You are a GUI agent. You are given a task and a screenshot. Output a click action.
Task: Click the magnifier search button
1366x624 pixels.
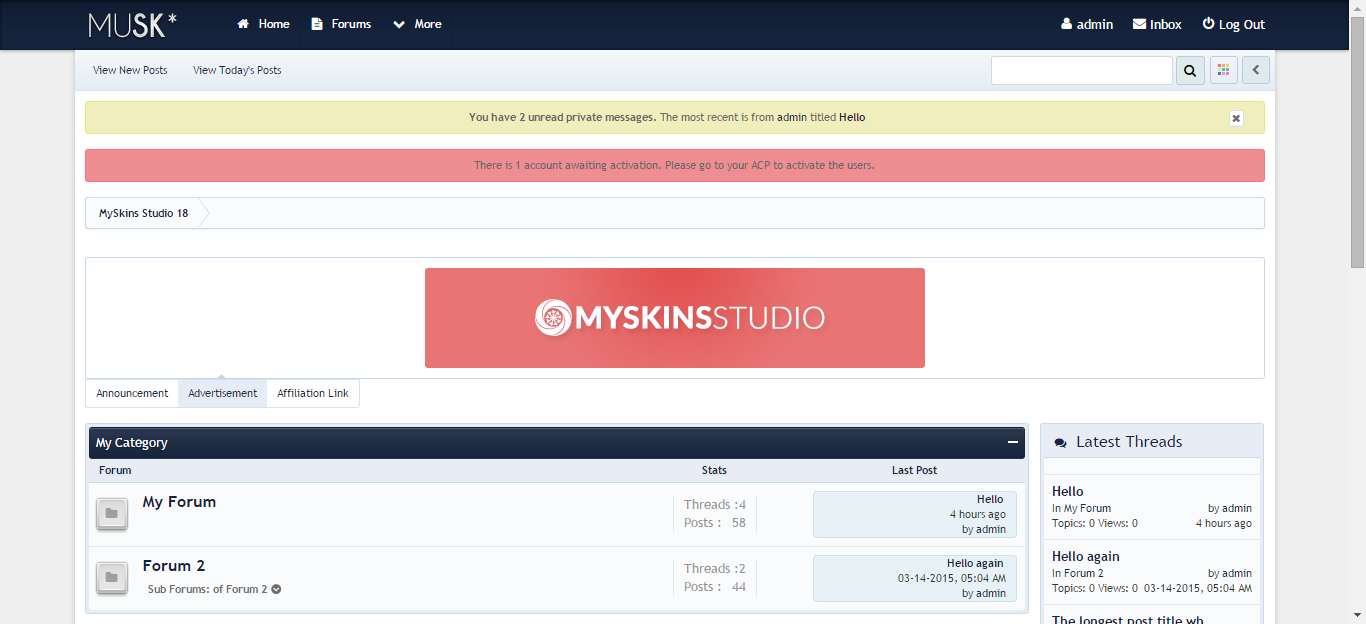(1190, 70)
